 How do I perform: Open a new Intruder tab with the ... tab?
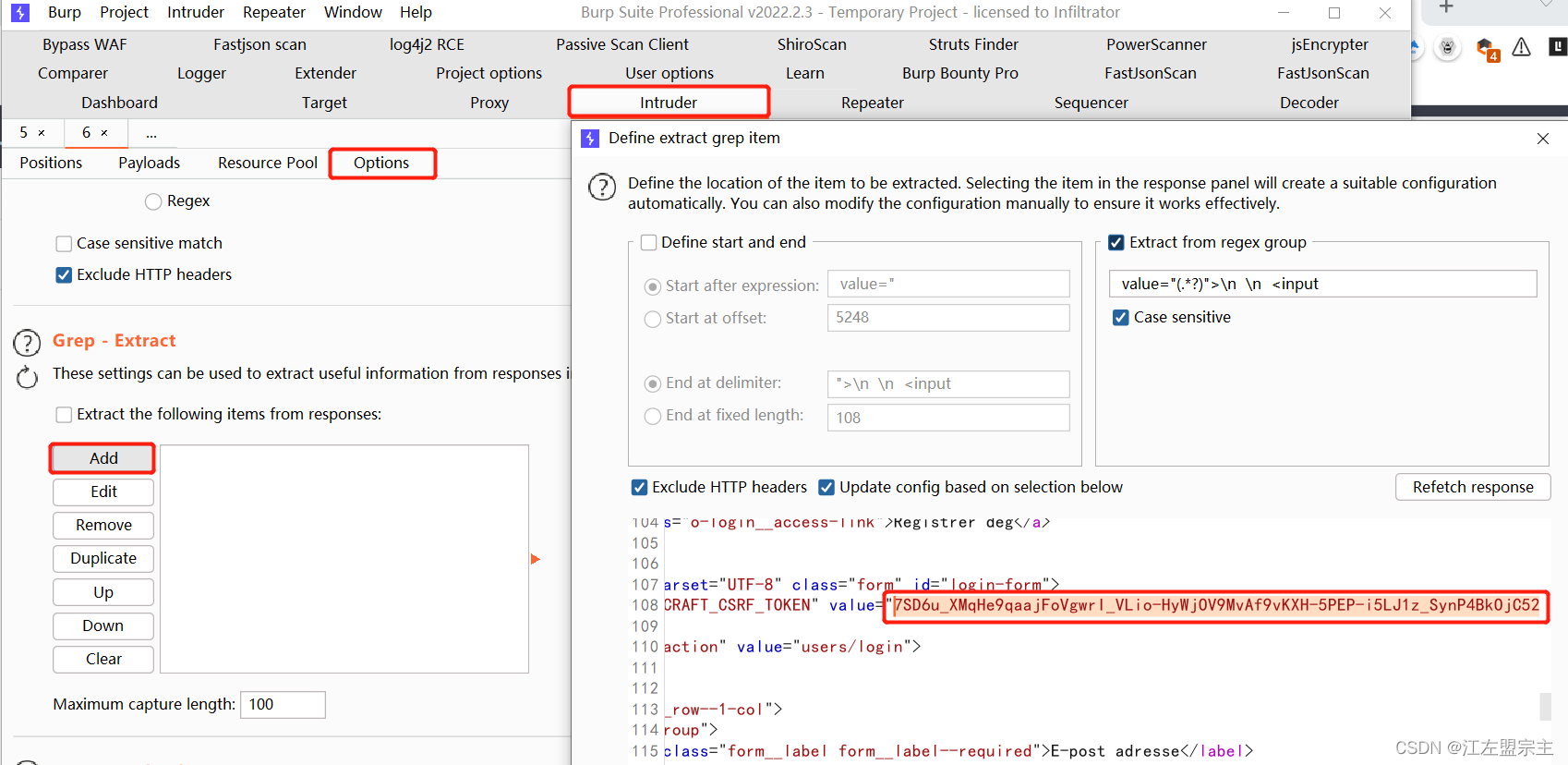(x=151, y=133)
